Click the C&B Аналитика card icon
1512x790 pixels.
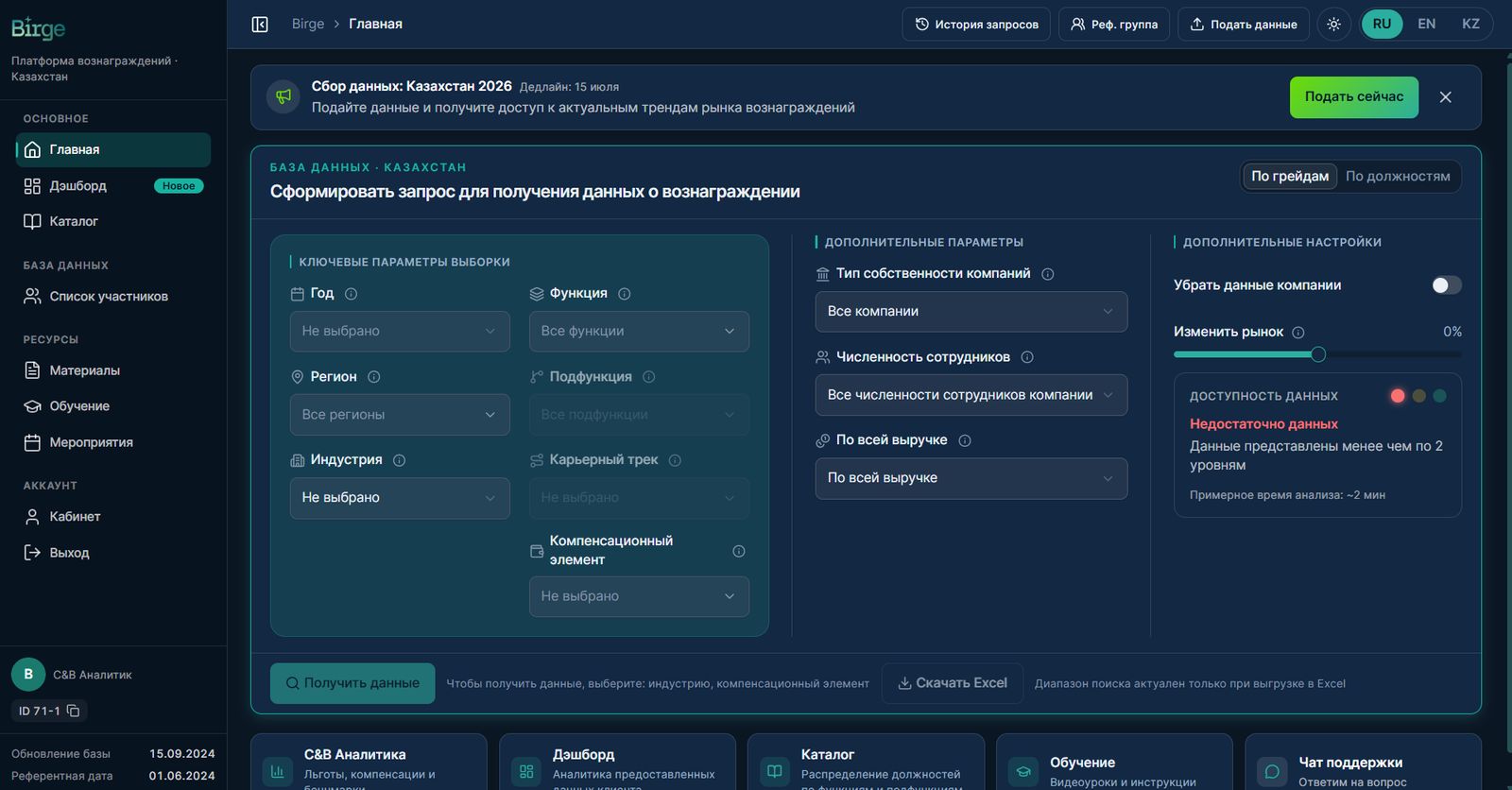click(277, 771)
